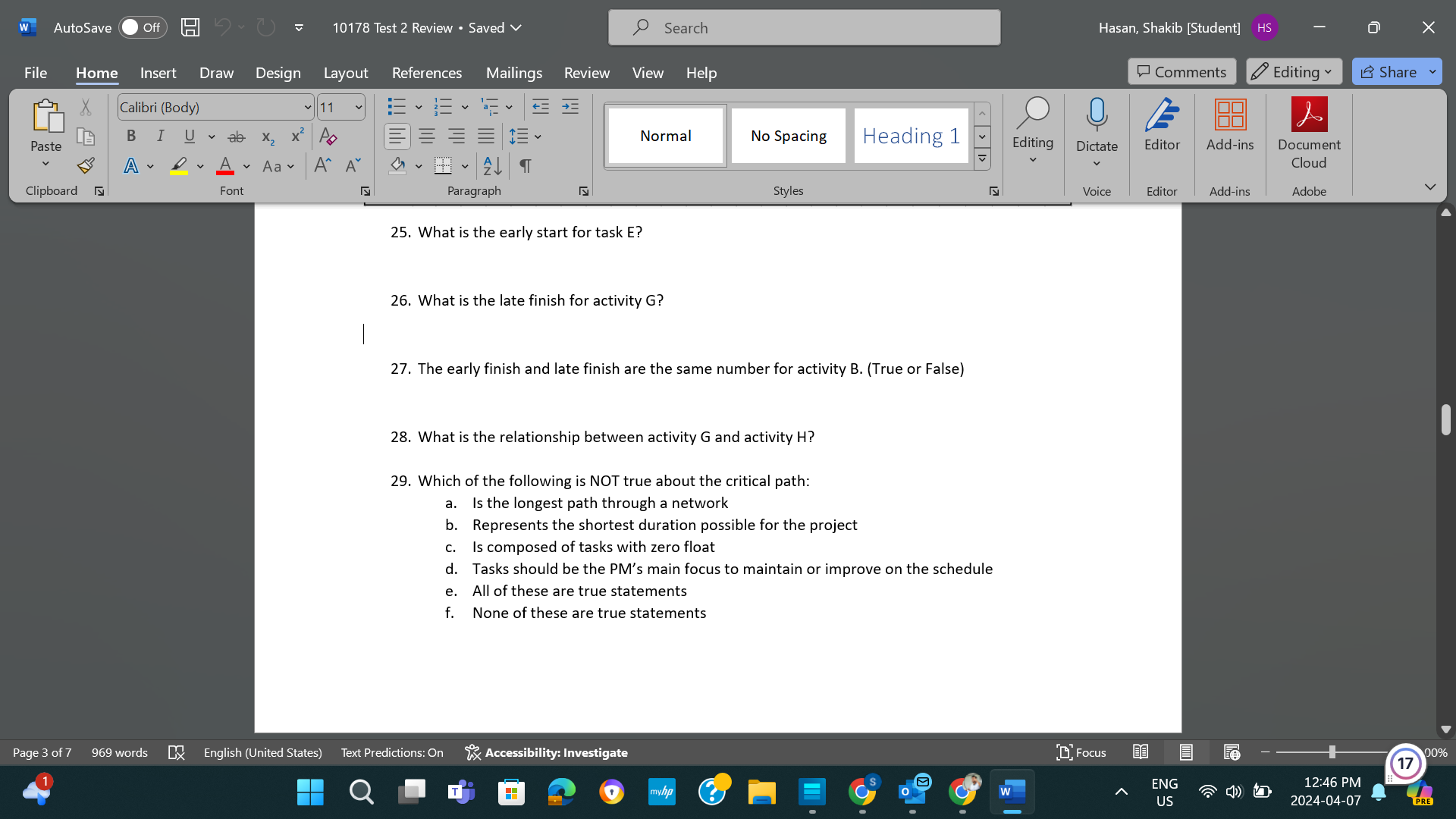This screenshot has height=819, width=1456.
Task: Enable Focus mode in the status bar
Action: click(x=1081, y=752)
